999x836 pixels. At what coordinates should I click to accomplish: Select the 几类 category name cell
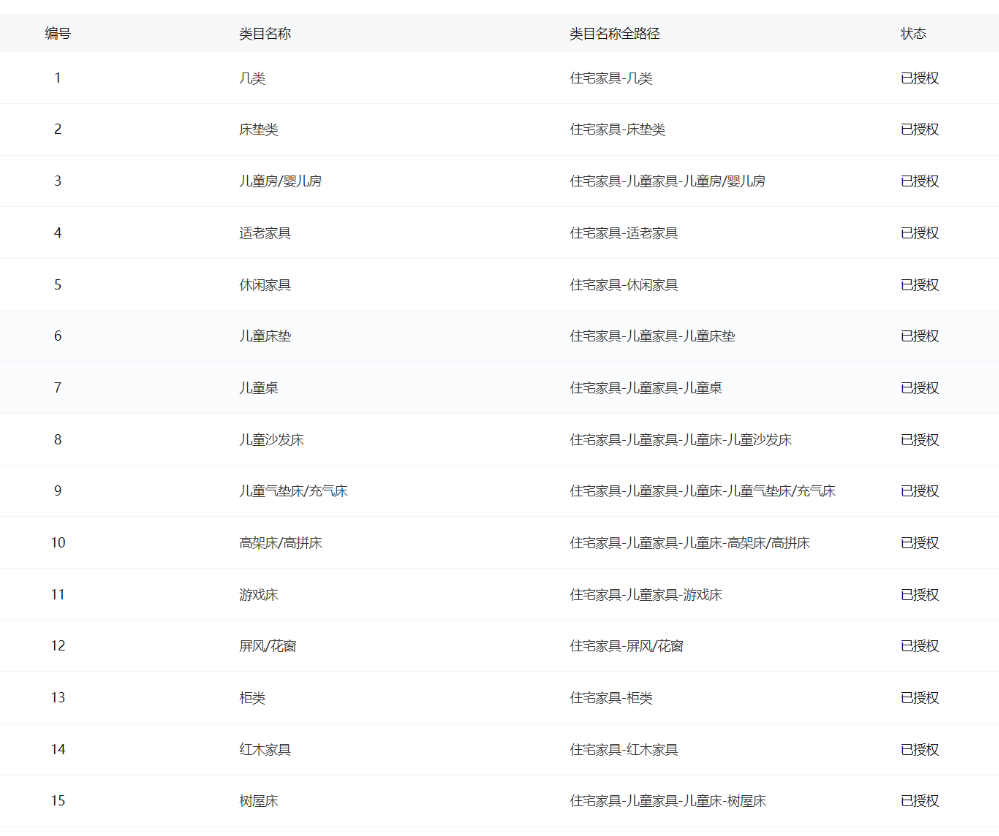[252, 78]
